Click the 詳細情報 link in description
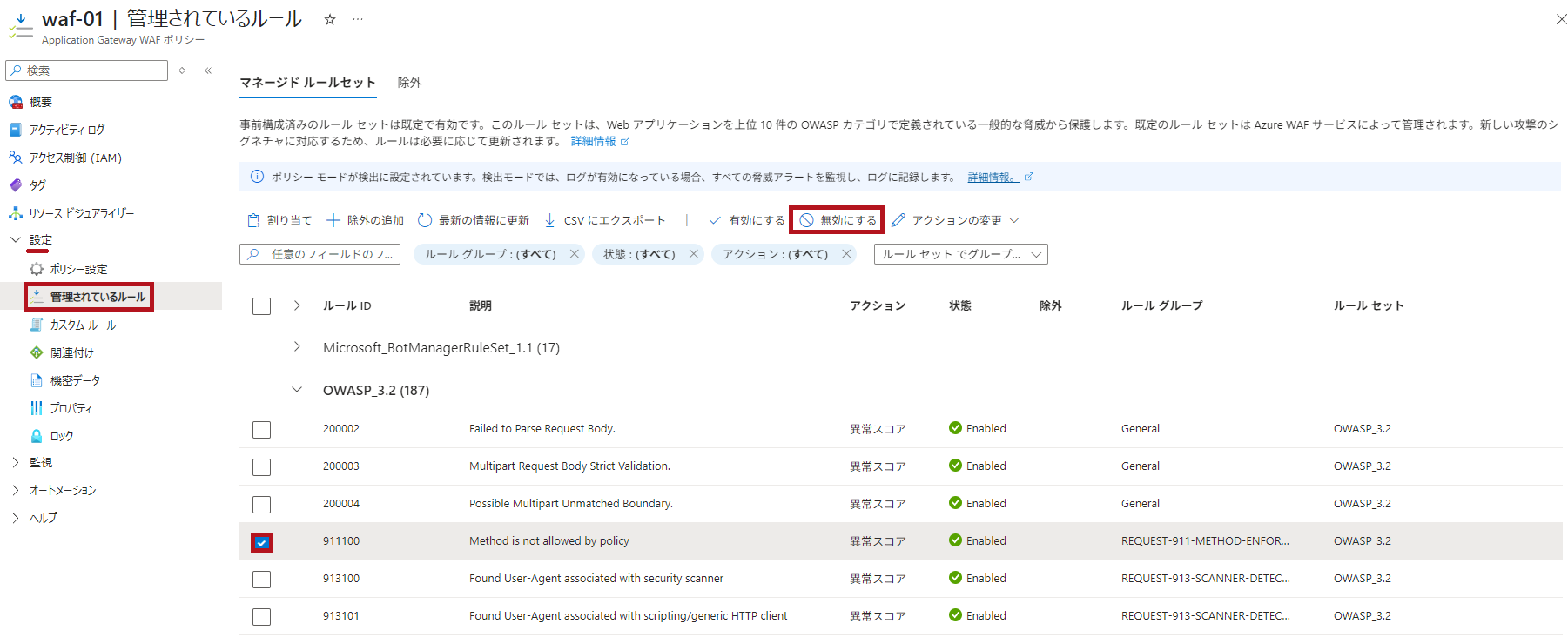 pos(594,141)
